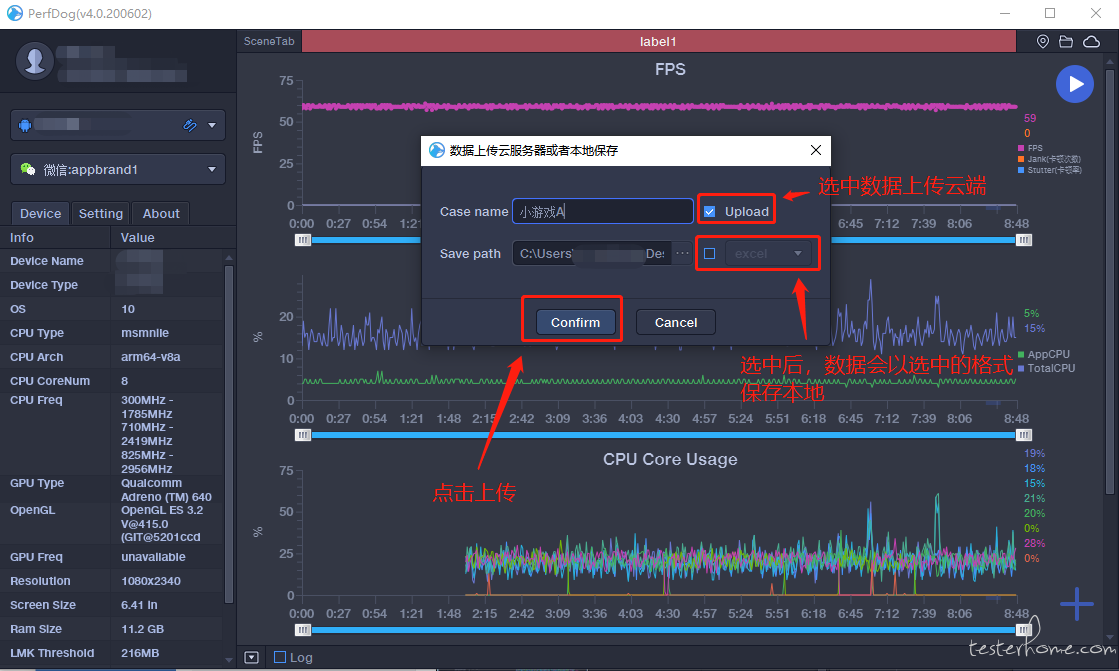The image size is (1119, 671).
Task: Click the Resolution value 1080x2340
Action: (x=151, y=581)
